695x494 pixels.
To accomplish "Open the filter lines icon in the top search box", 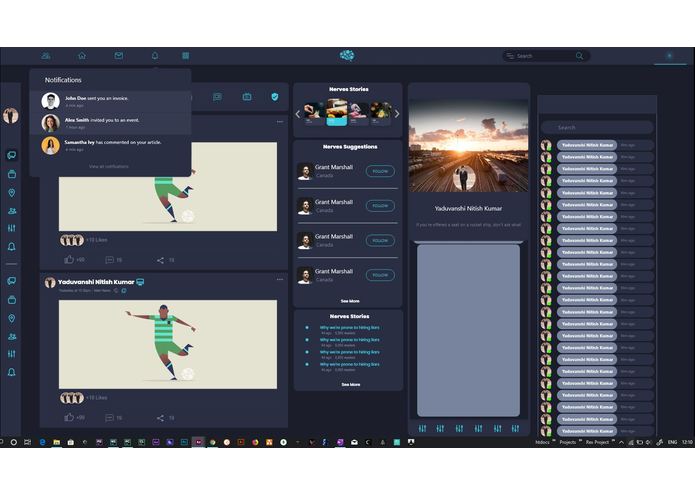I will coord(510,56).
